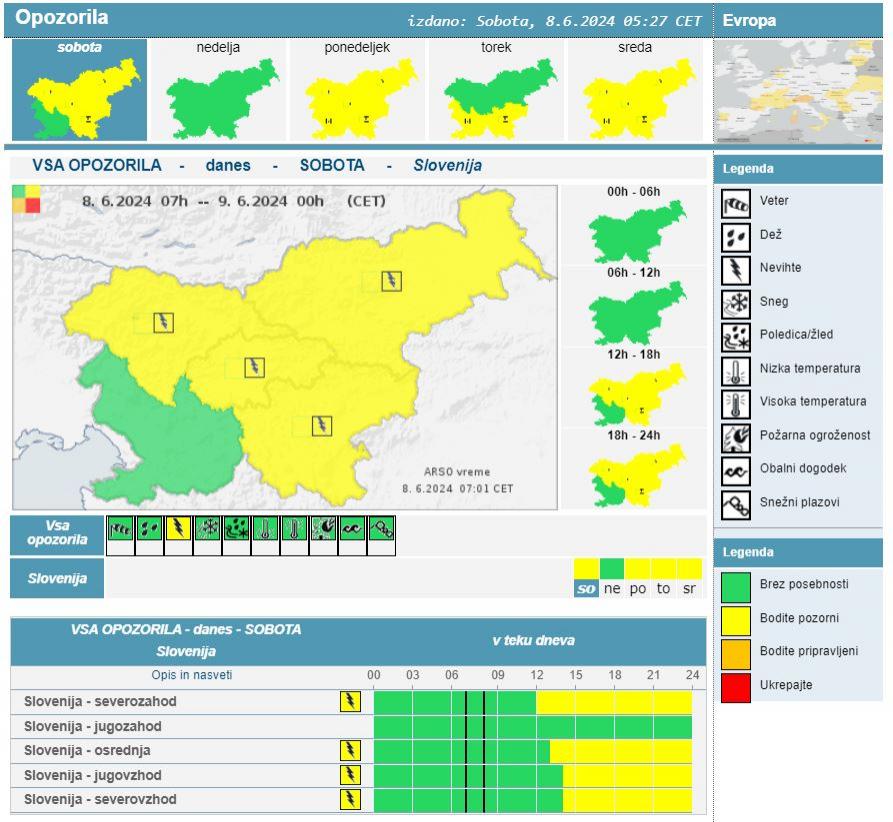The height and width of the screenshot is (822, 893).
Task: Switch to the torek warnings tab
Action: [x=496, y=90]
